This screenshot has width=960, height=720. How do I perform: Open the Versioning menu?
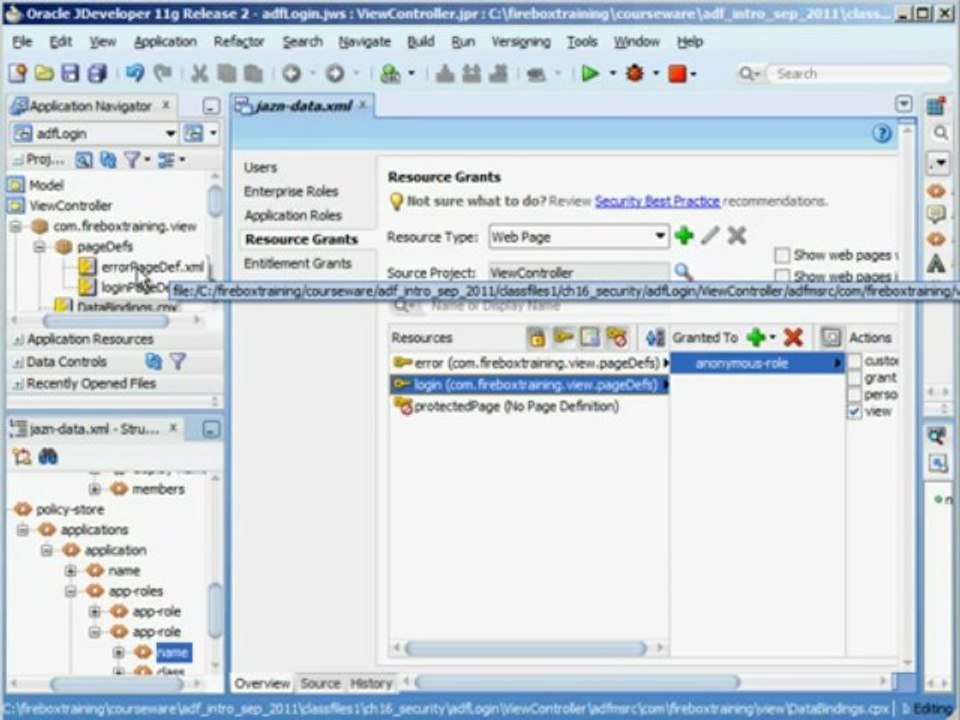(521, 42)
